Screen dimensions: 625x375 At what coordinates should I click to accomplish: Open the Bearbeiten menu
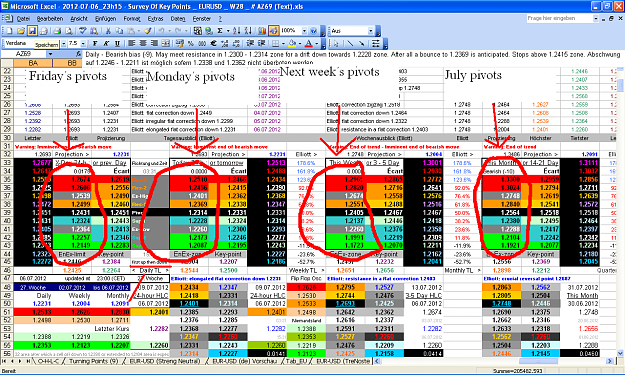(50, 19)
